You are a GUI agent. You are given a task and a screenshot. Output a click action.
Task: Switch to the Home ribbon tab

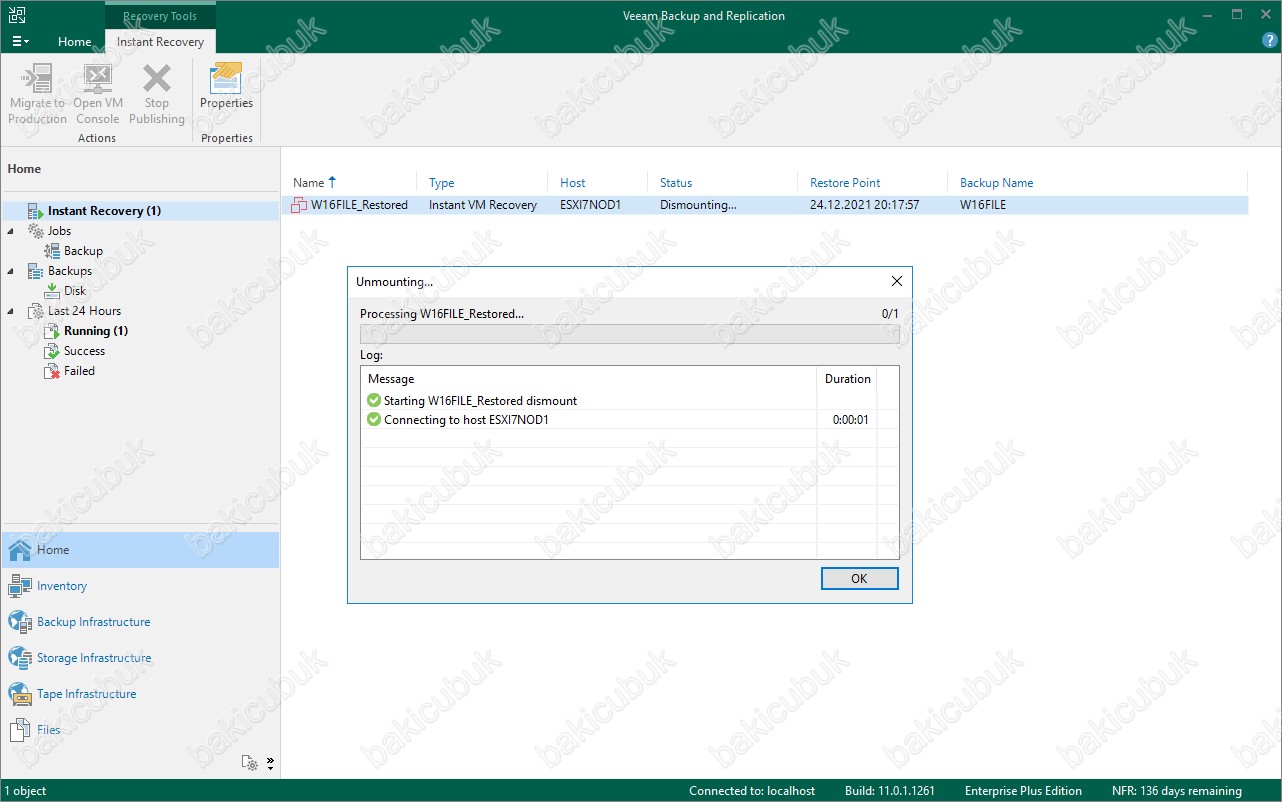click(74, 42)
